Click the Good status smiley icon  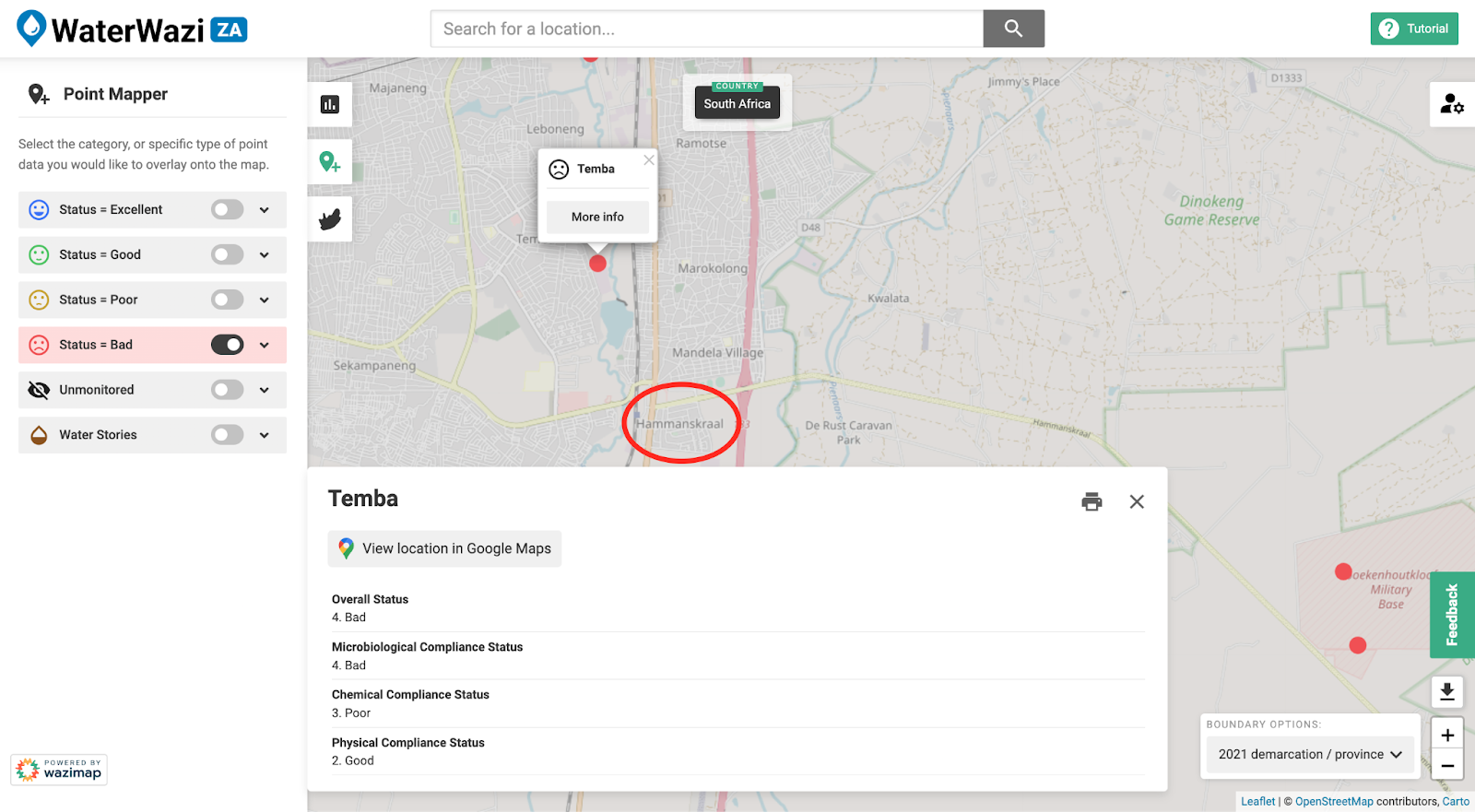point(39,254)
